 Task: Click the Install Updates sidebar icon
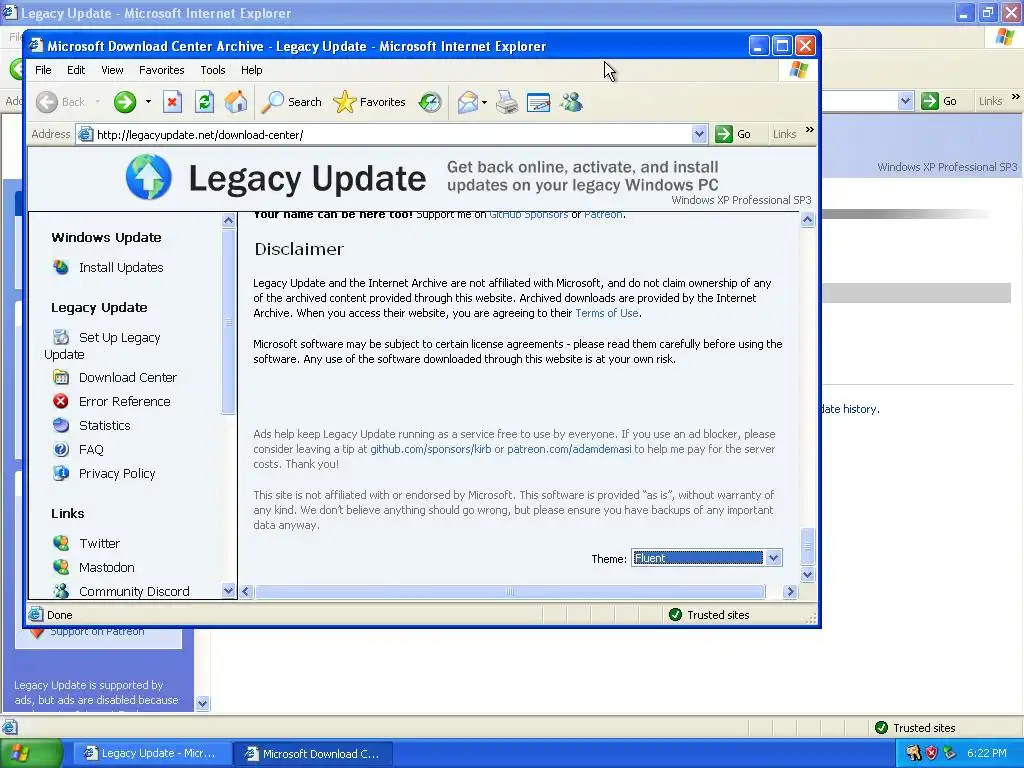point(61,267)
